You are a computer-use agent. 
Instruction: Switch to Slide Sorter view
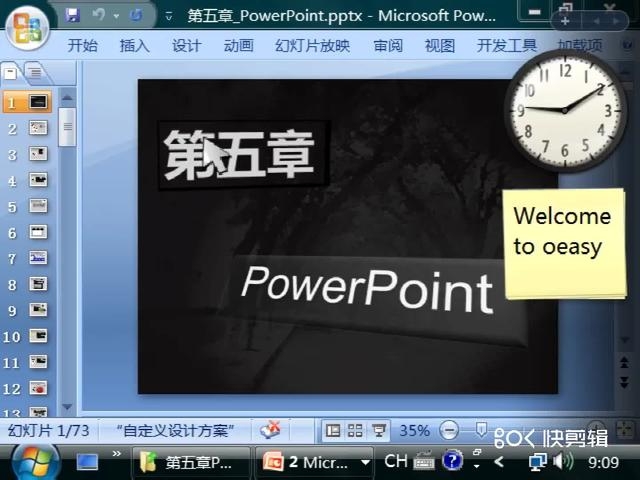[355, 431]
